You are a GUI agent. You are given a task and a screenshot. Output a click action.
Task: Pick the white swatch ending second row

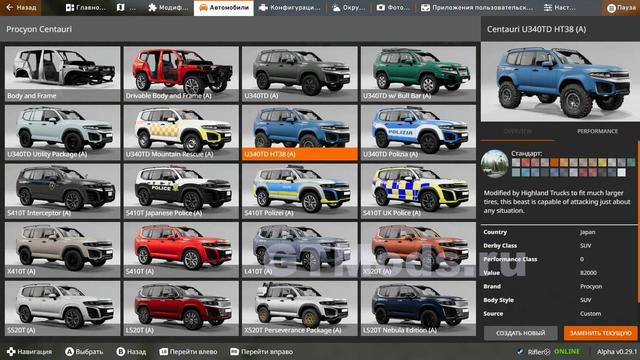tap(621, 172)
